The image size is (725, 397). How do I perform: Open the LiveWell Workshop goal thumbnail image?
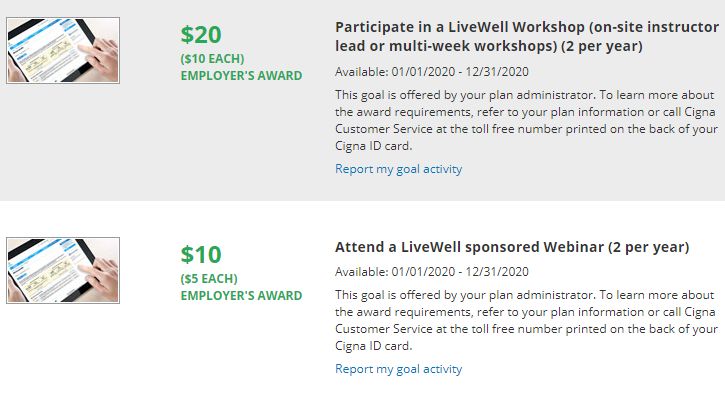coord(63,50)
